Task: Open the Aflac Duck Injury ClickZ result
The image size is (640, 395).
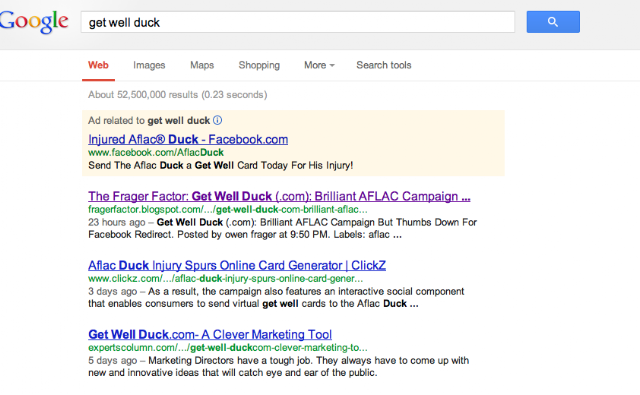Action: tap(237, 266)
